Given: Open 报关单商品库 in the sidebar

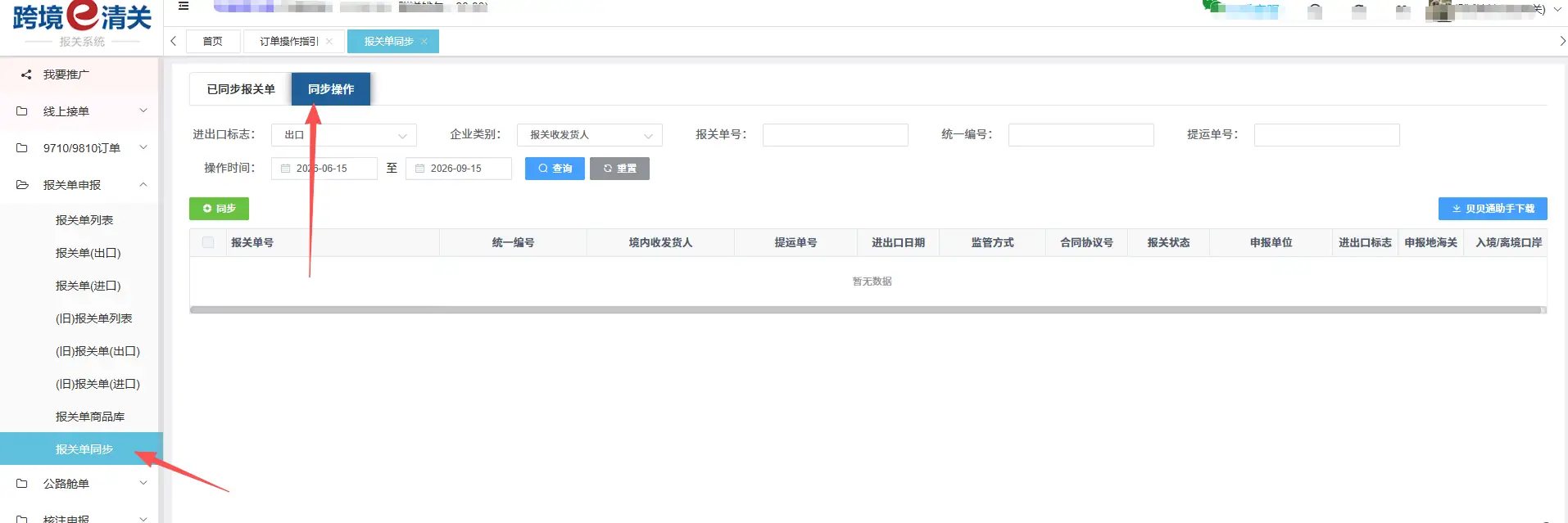Looking at the screenshot, I should click(90, 417).
